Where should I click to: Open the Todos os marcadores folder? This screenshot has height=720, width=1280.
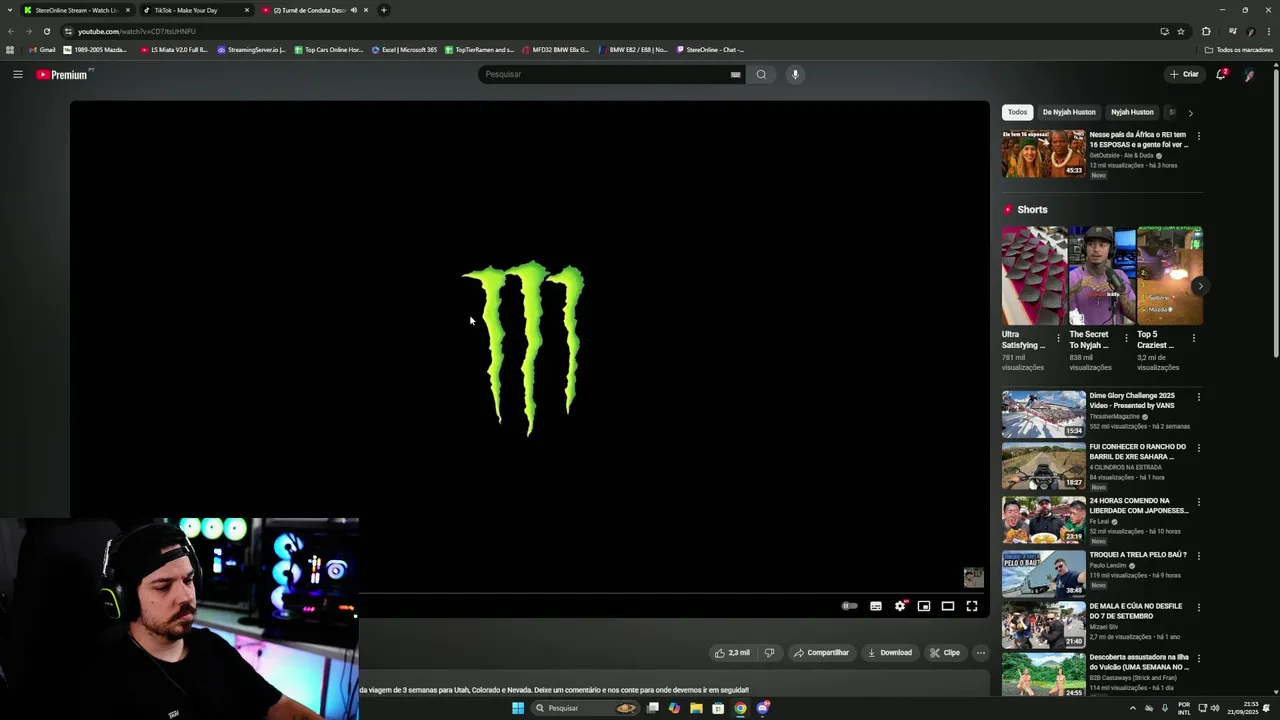[x=1238, y=50]
